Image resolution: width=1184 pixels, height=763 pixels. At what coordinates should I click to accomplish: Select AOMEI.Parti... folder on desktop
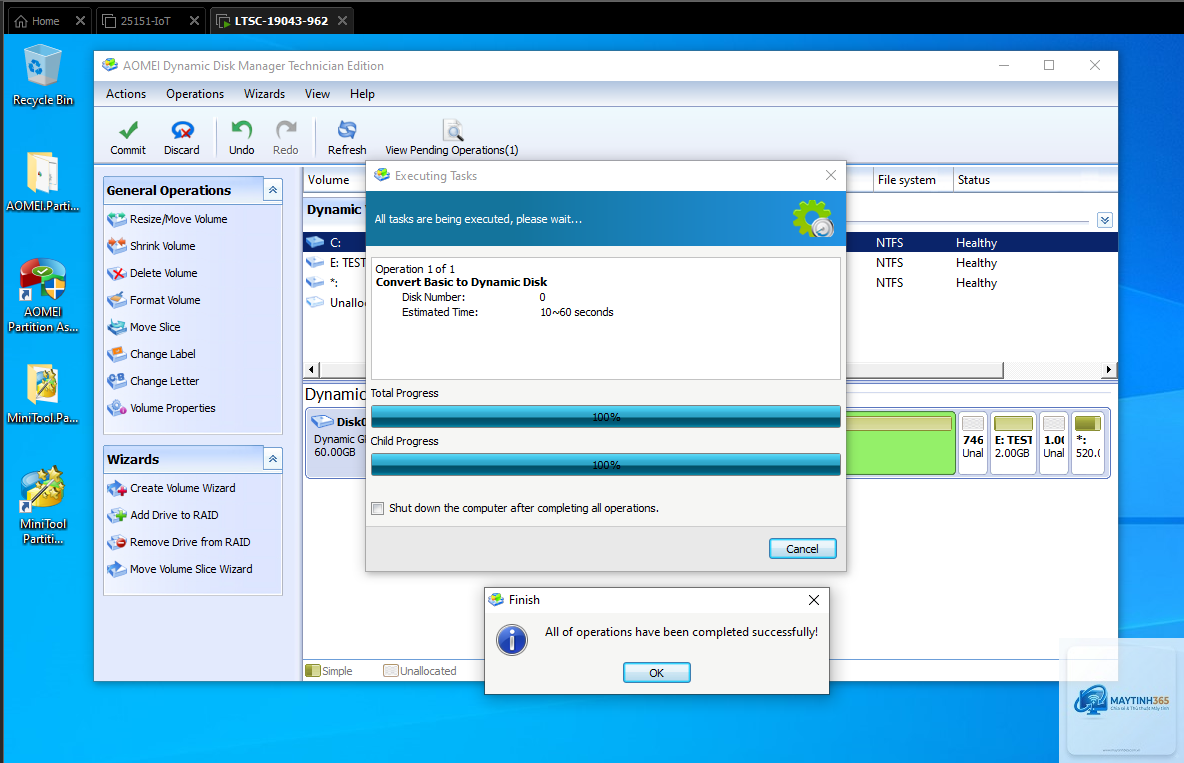coord(42,182)
